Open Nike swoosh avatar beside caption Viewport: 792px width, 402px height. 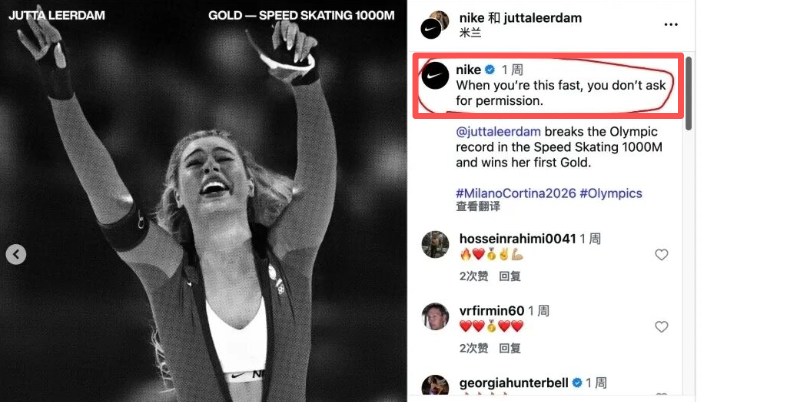(x=435, y=76)
